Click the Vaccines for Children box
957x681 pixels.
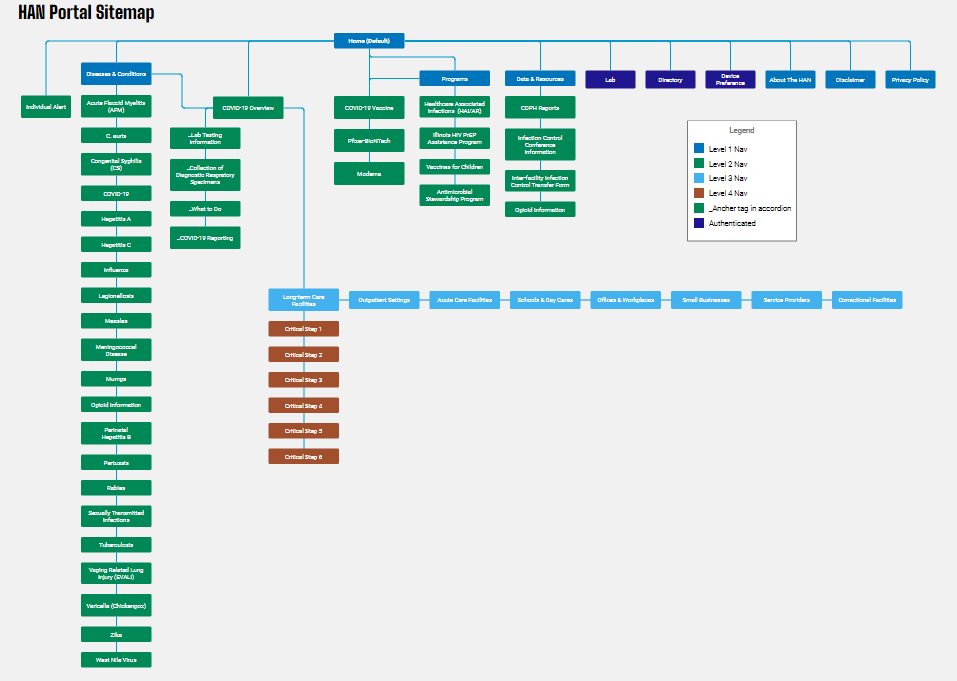[x=455, y=167]
